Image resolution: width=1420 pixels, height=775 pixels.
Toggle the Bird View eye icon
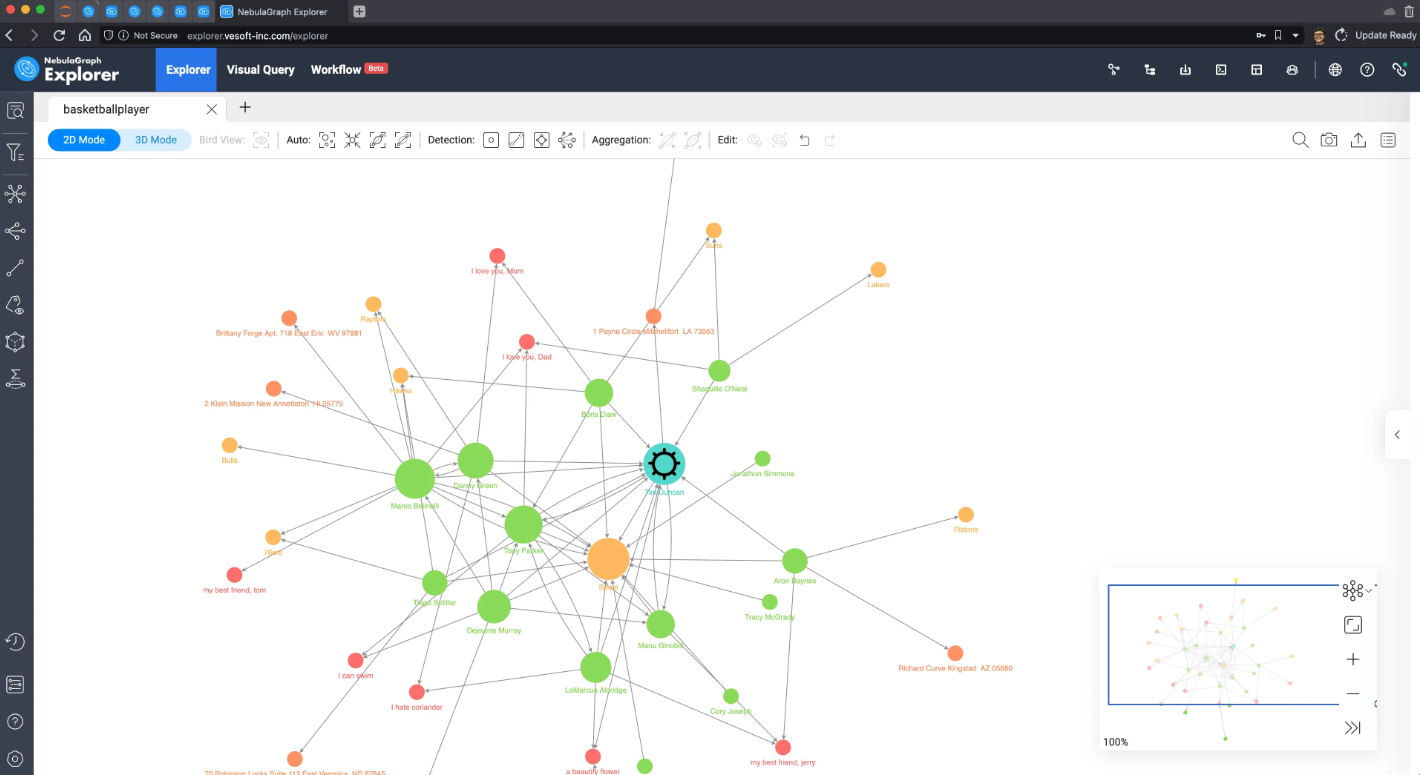coord(261,140)
